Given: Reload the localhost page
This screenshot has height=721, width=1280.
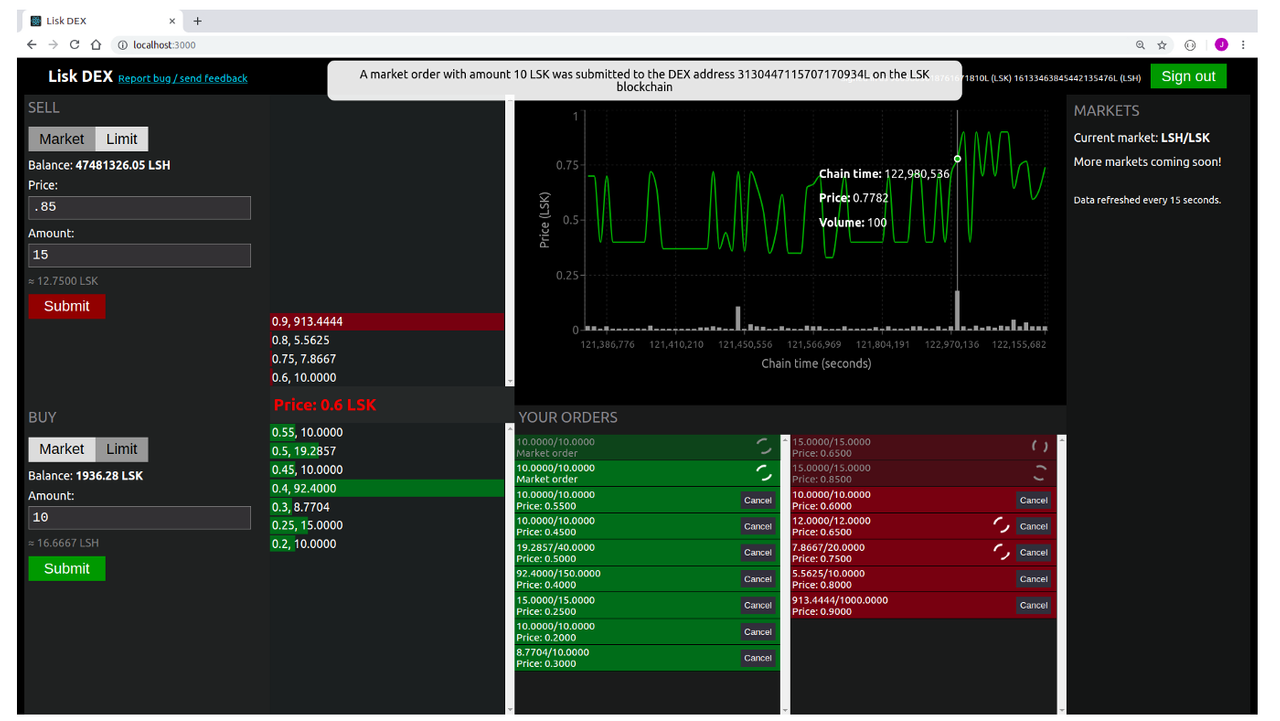Looking at the screenshot, I should (75, 45).
